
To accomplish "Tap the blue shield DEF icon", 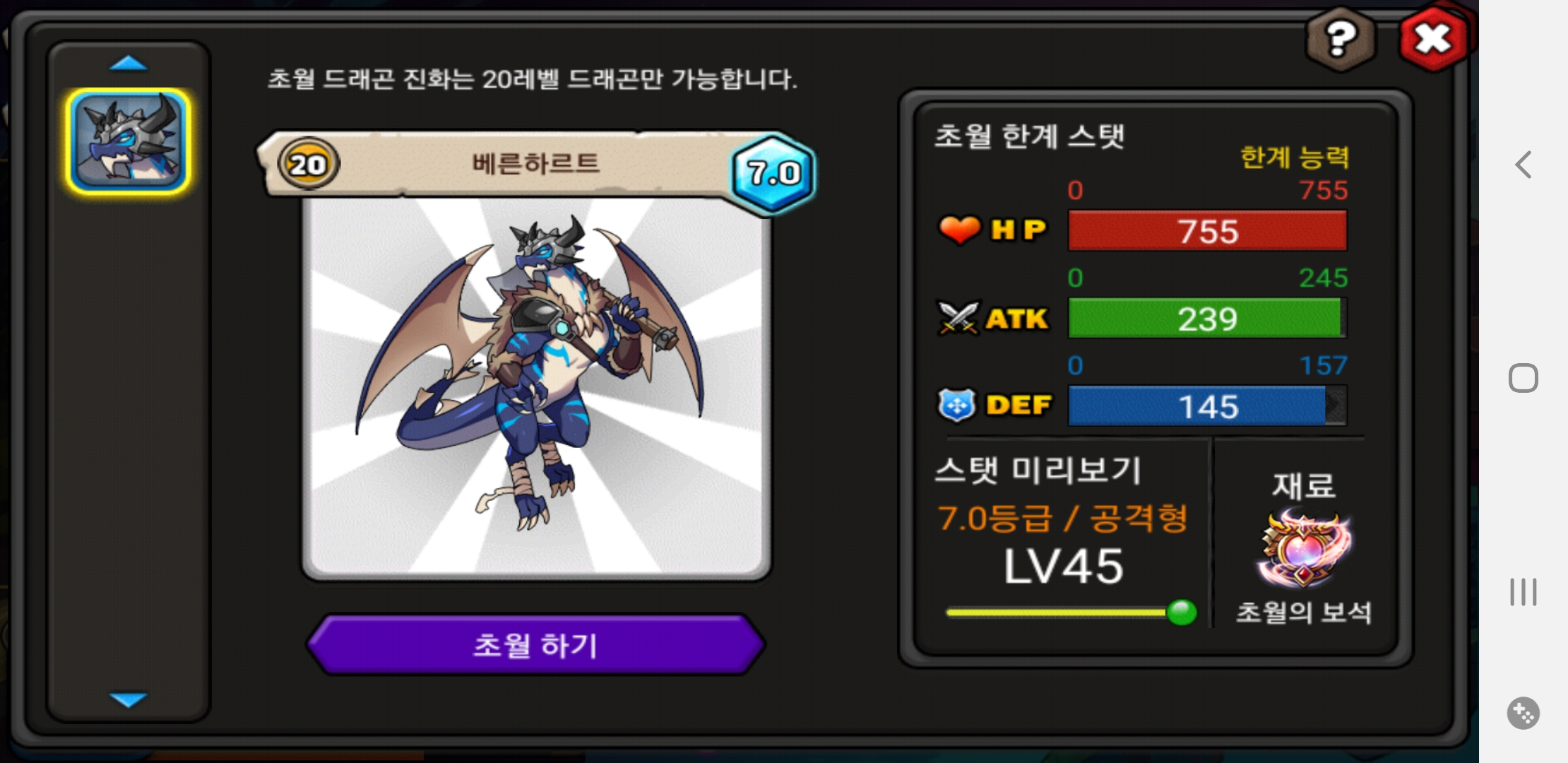I will tap(956, 406).
